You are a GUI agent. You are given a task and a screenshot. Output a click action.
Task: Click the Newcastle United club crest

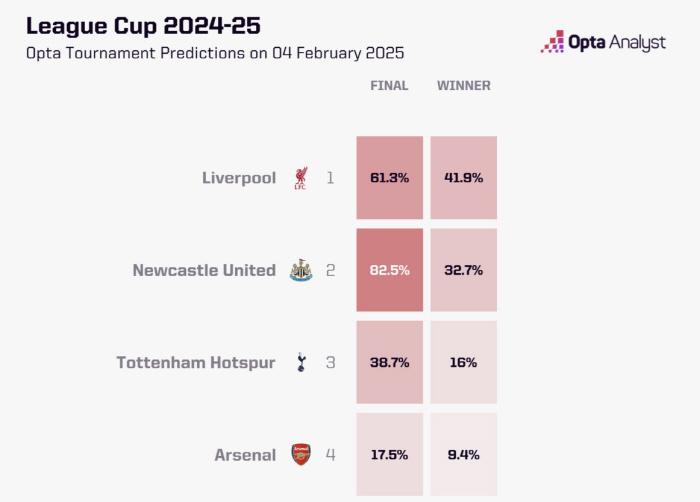click(300, 270)
